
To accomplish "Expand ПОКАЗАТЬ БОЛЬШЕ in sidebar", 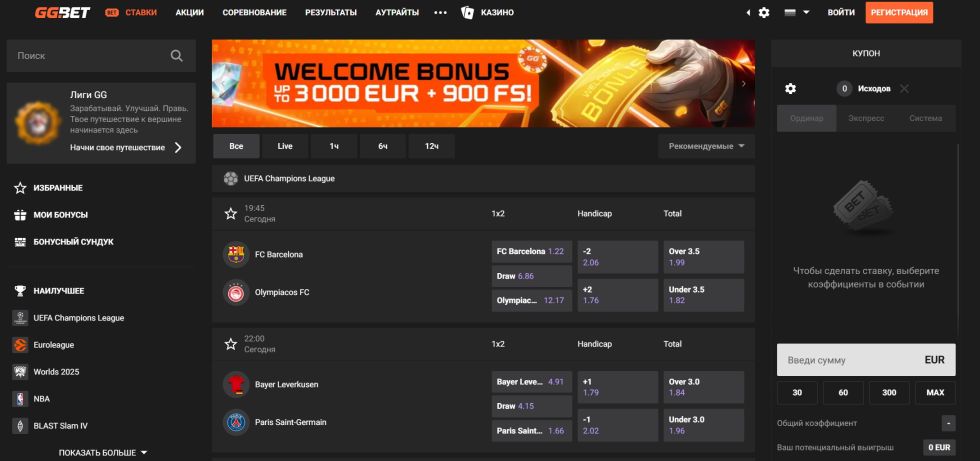I will click(102, 453).
